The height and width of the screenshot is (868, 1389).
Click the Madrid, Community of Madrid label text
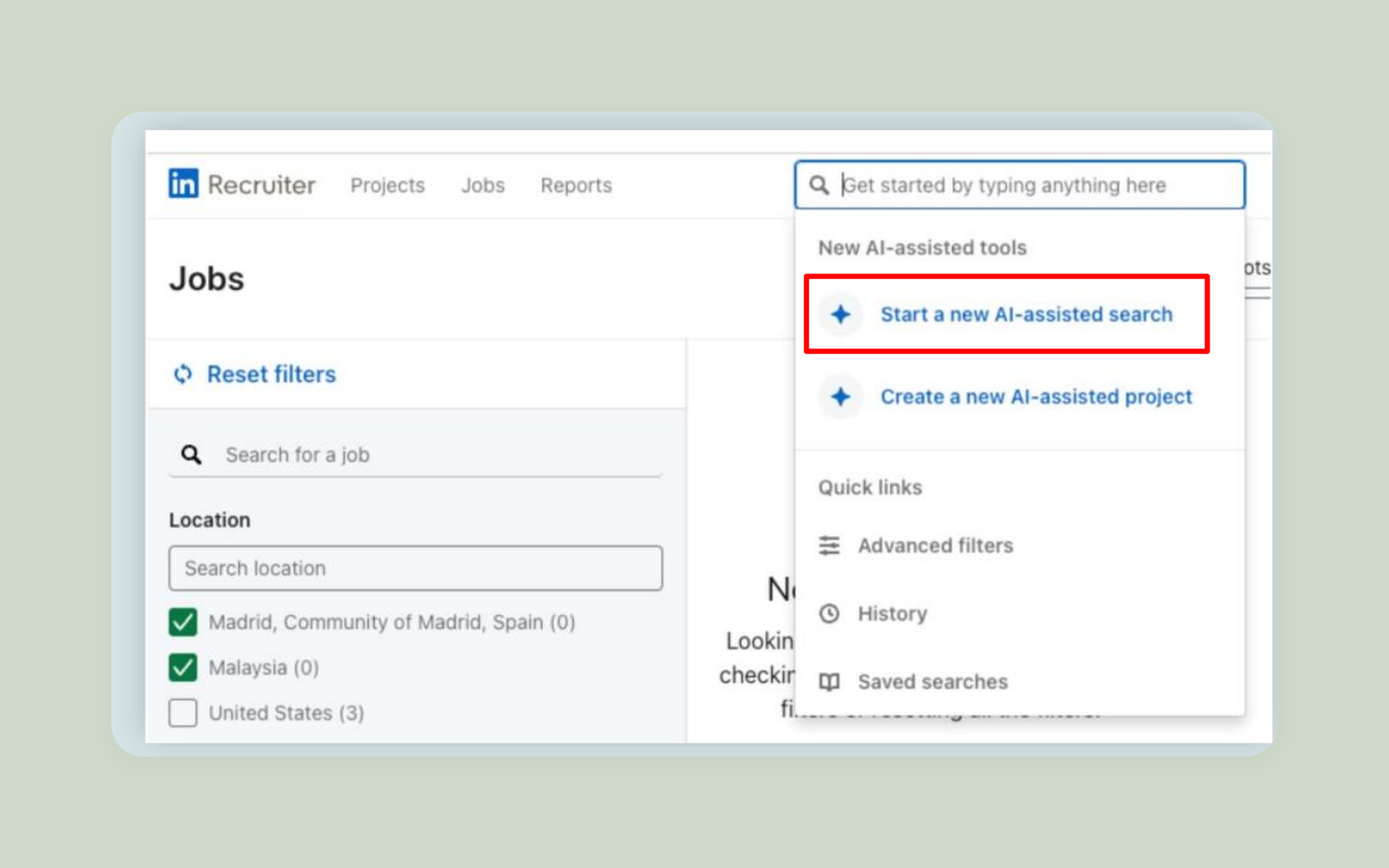pos(391,622)
